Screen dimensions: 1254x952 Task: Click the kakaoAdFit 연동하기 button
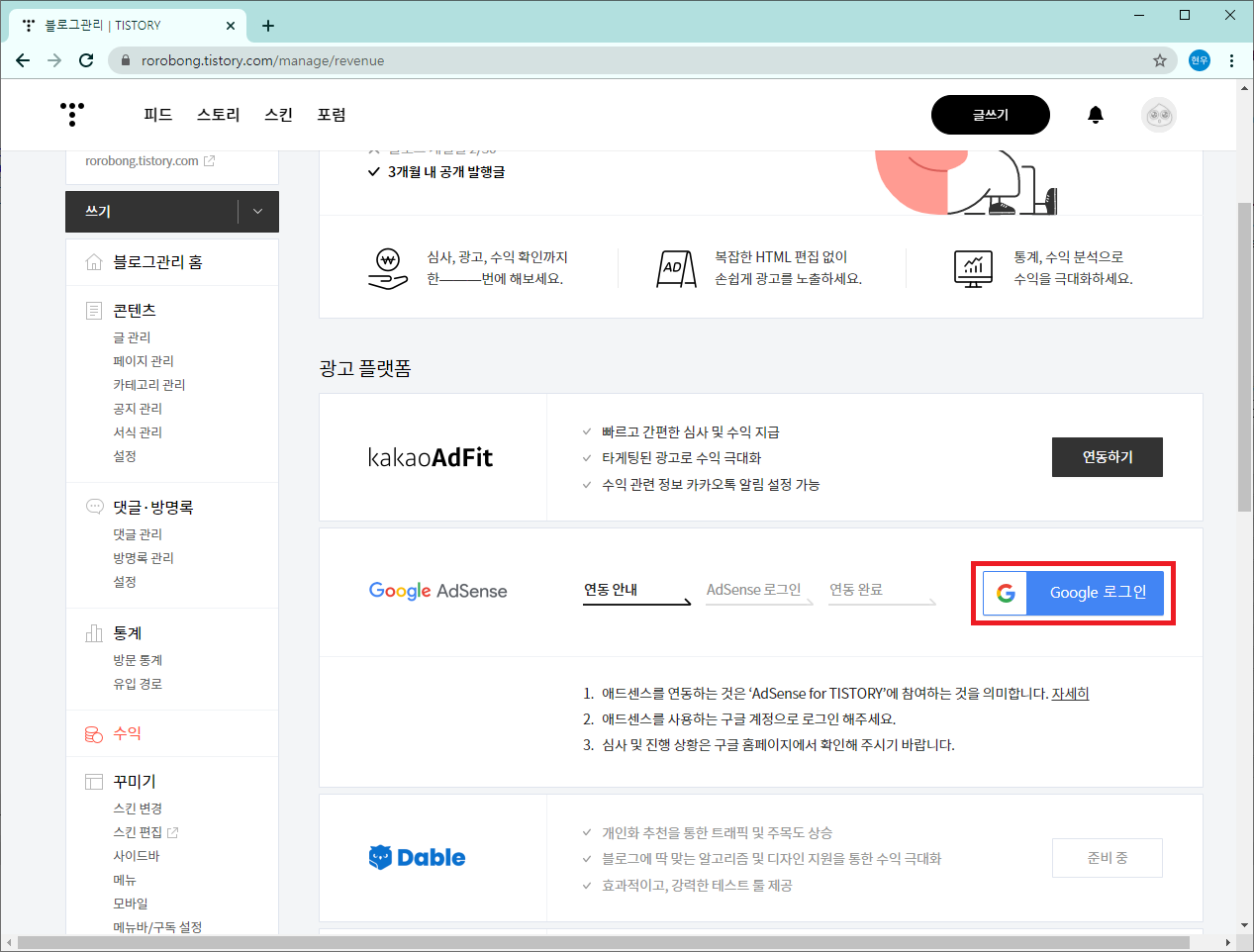[1108, 457]
